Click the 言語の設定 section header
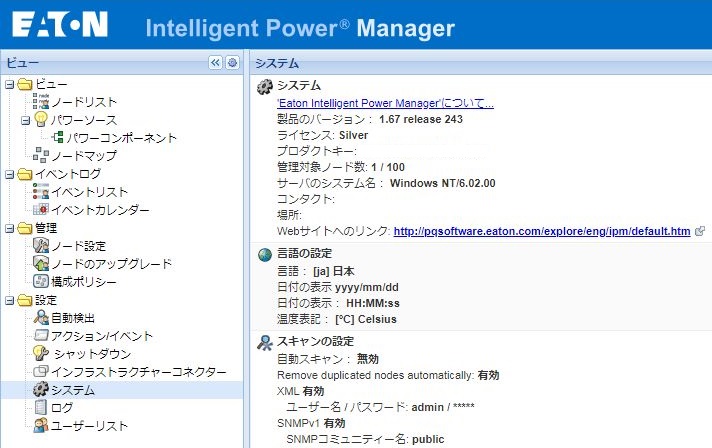The height and width of the screenshot is (448, 712). pyautogui.click(x=304, y=253)
